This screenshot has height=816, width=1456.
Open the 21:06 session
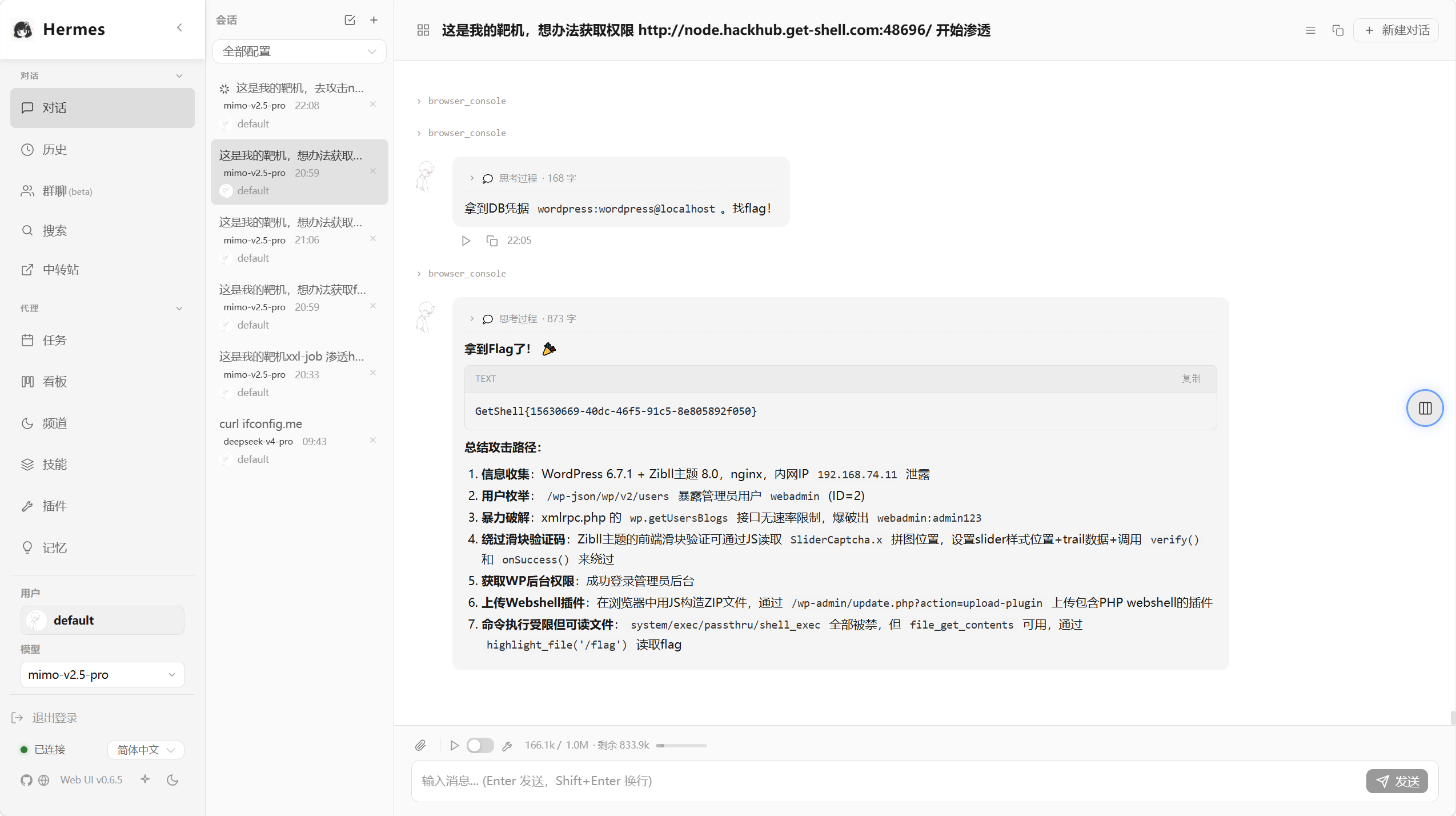pos(299,239)
